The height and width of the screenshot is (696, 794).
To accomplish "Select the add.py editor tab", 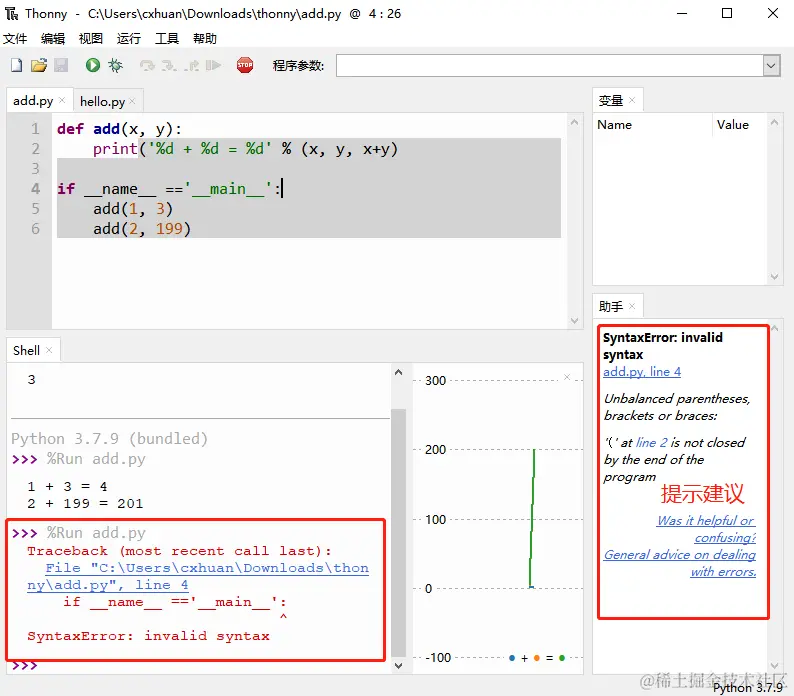I will [33, 101].
